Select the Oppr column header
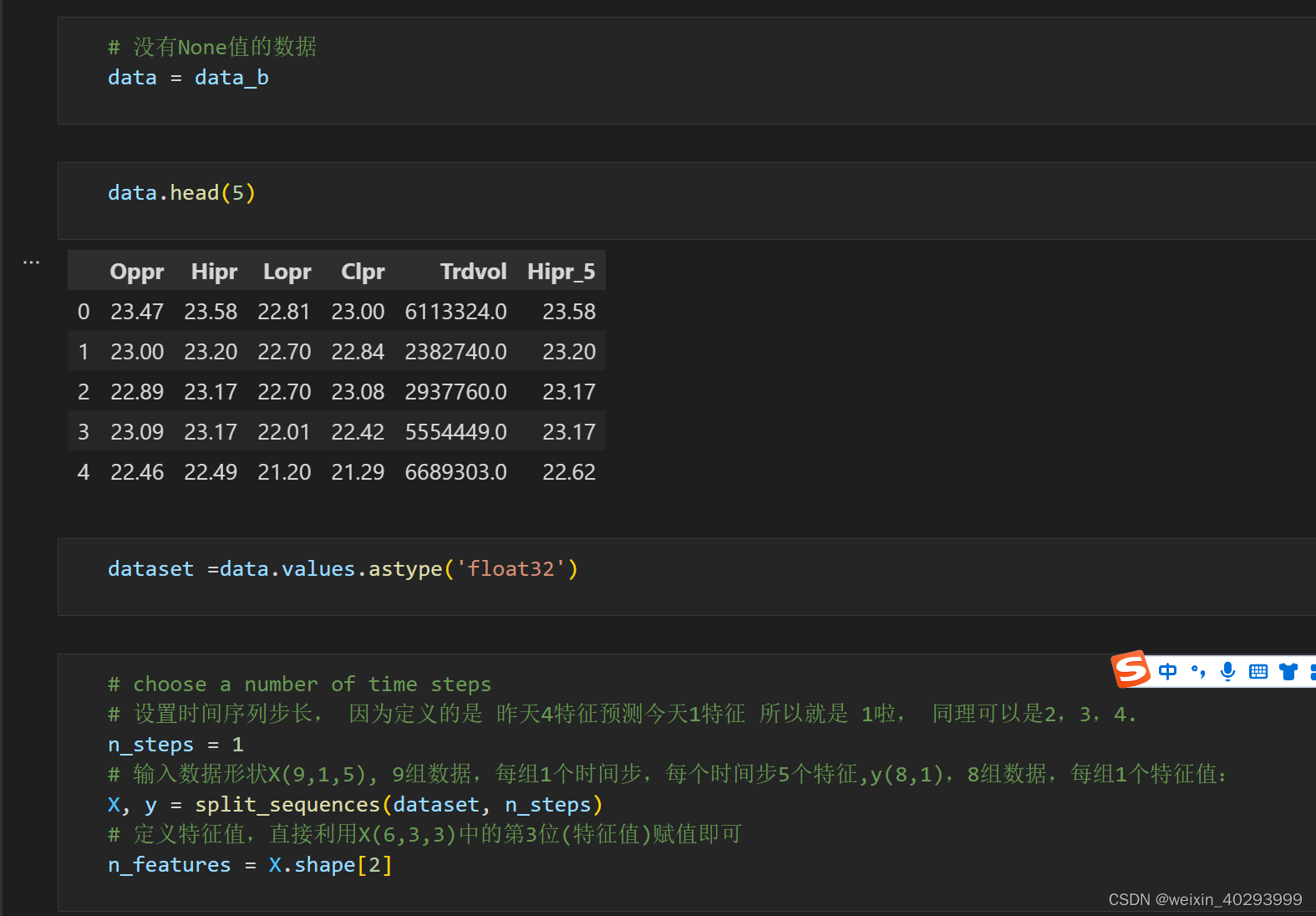Viewport: 1316px width, 916px height. (x=137, y=272)
